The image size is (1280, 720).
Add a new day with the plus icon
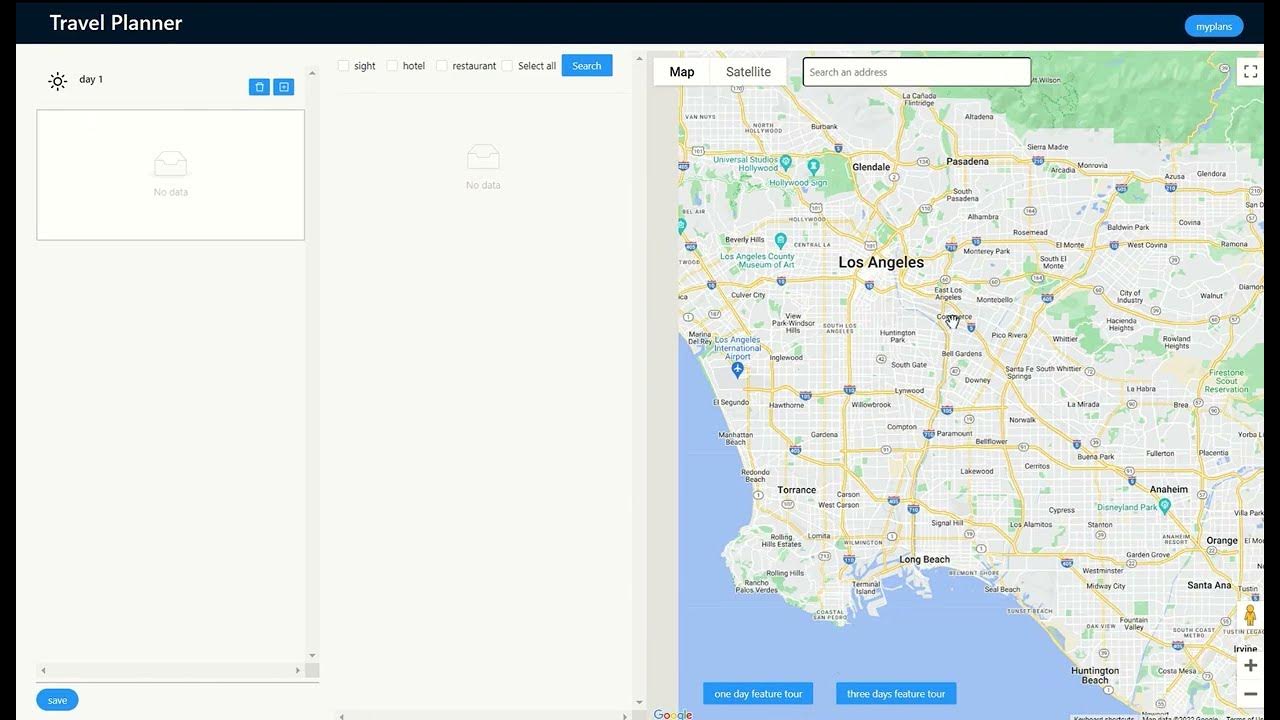284,87
